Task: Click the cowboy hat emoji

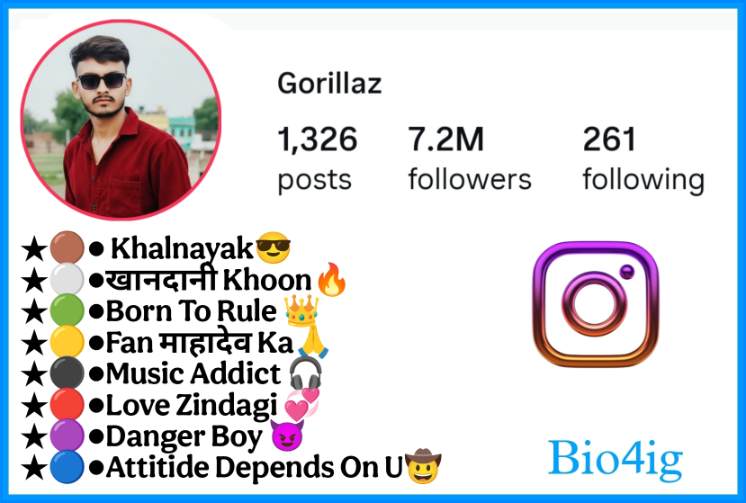Action: coord(423,466)
